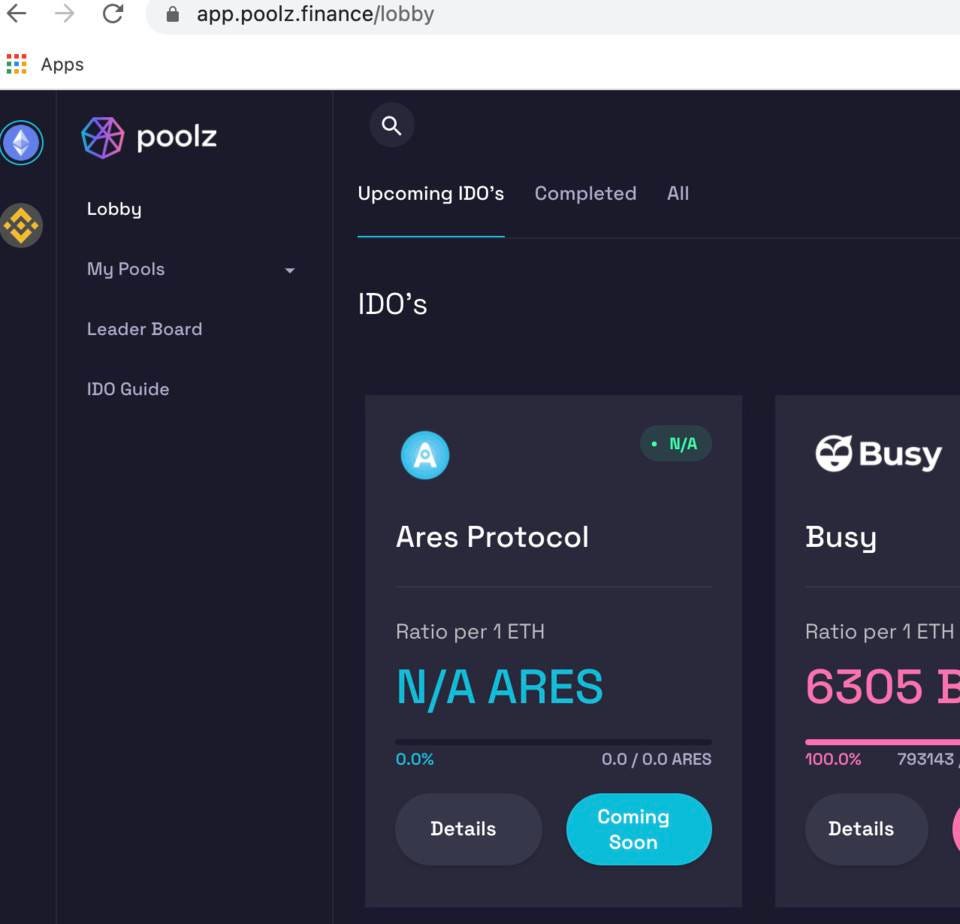Click the poolz logo
Screen dimensions: 960x924
149,137
